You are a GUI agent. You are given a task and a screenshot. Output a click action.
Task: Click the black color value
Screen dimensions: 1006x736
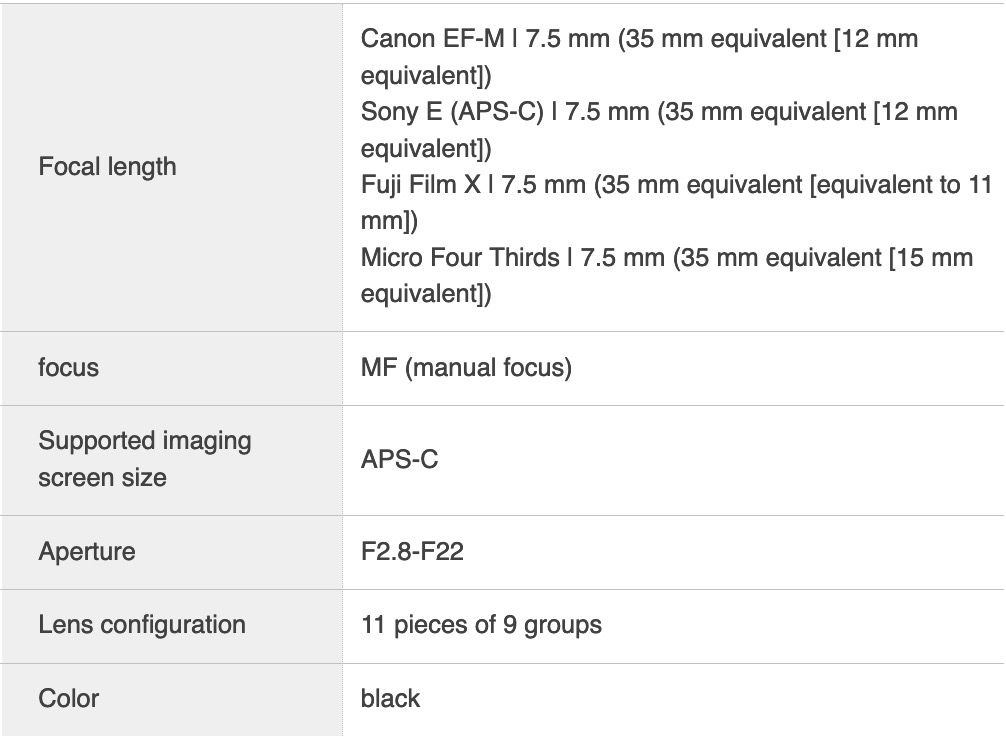coord(390,699)
